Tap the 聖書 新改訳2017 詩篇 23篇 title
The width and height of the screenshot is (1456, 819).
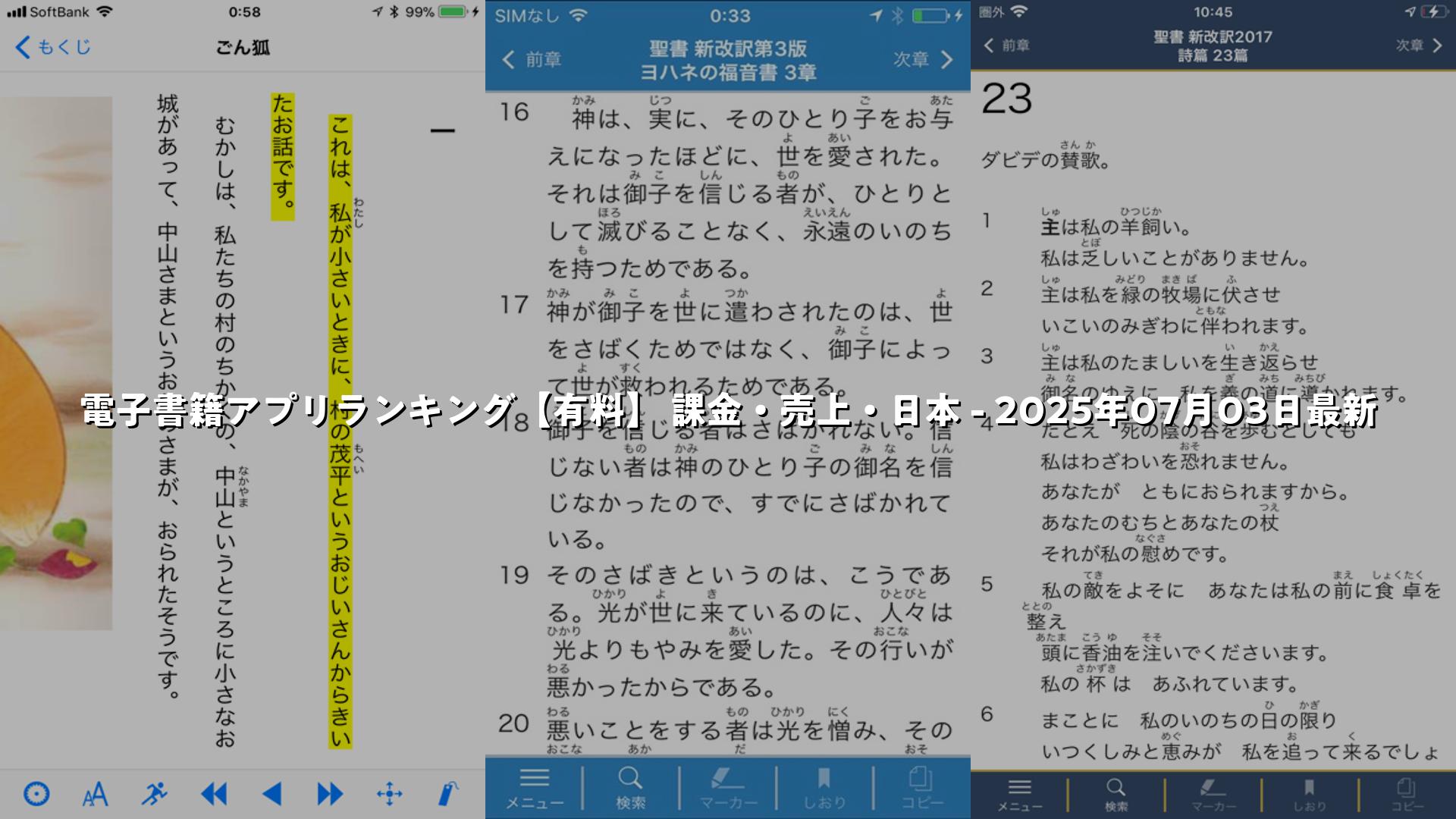1213,45
